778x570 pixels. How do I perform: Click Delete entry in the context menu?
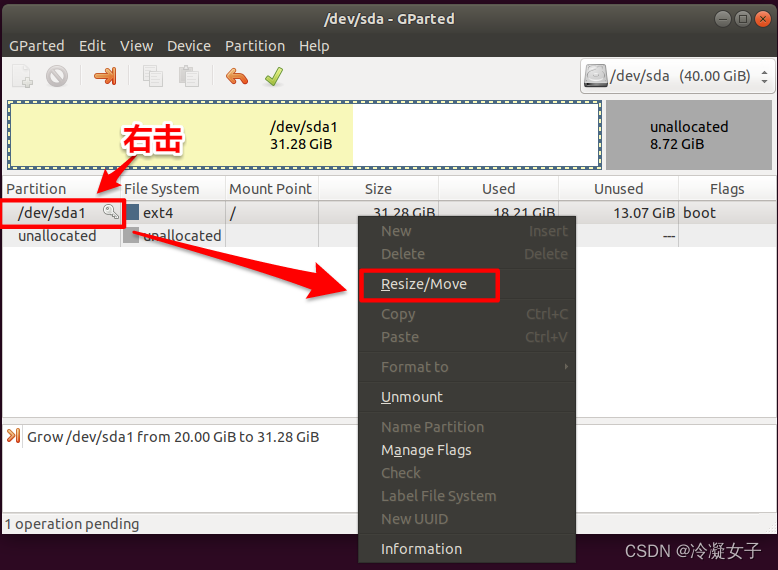467,254
